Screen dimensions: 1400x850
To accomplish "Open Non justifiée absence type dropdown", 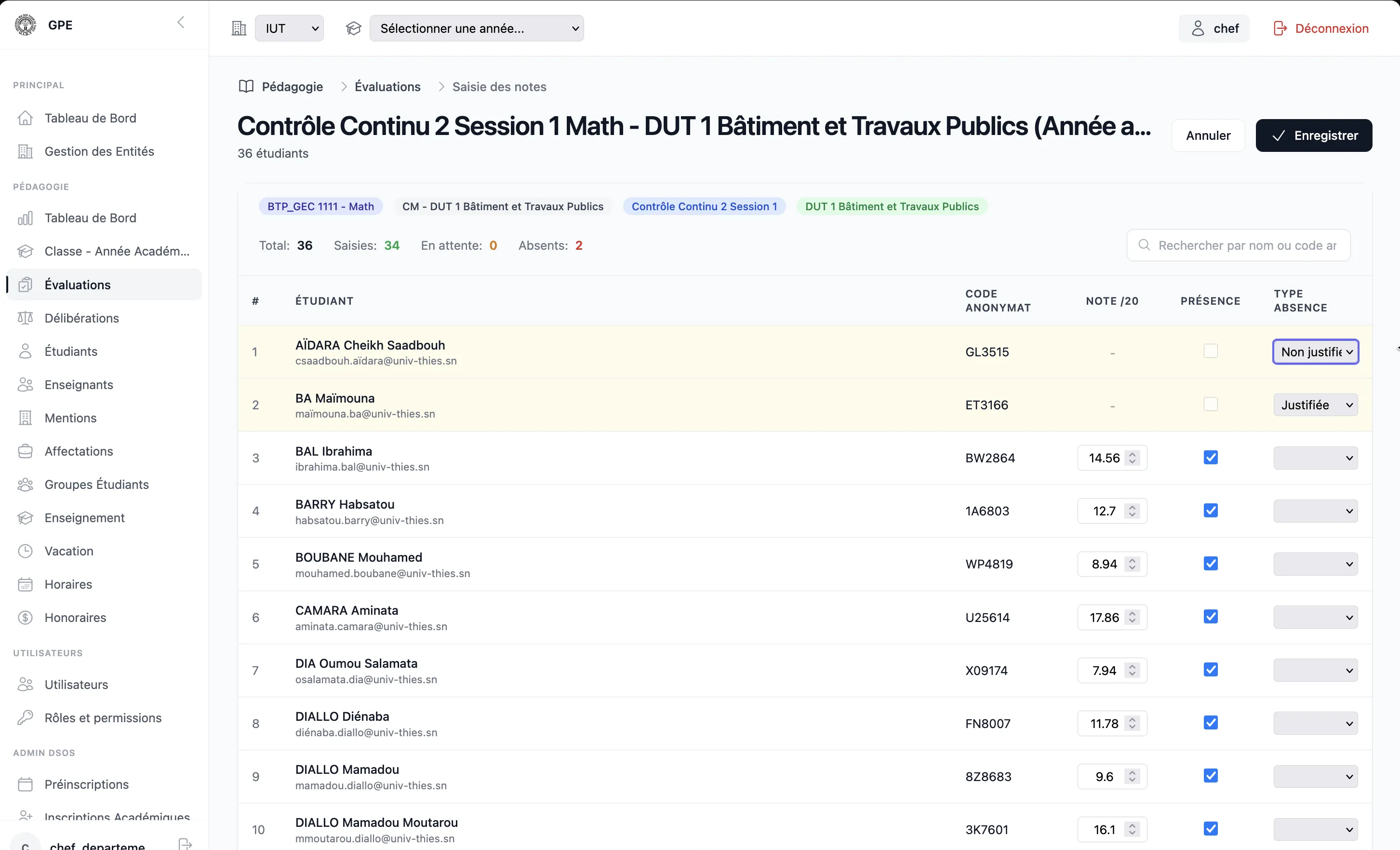I will (x=1315, y=352).
